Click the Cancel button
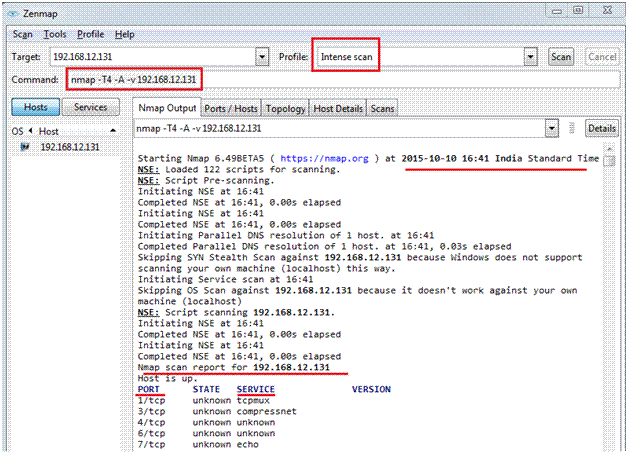Viewport: 628px width, 454px height. pyautogui.click(x=602, y=57)
